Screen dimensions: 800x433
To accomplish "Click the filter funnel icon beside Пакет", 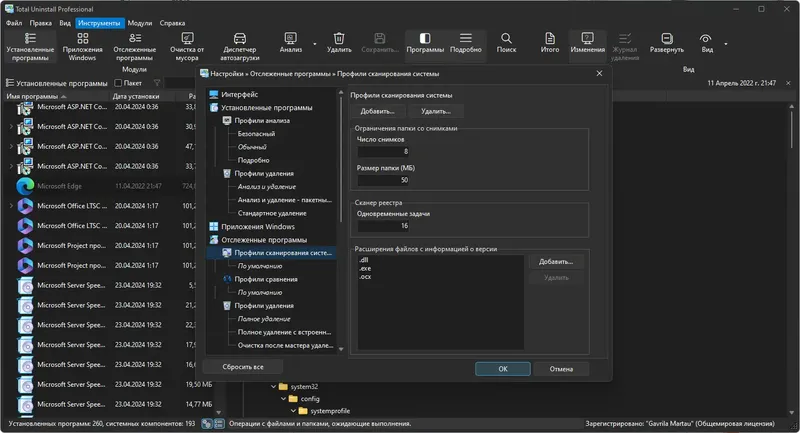I will 157,83.
